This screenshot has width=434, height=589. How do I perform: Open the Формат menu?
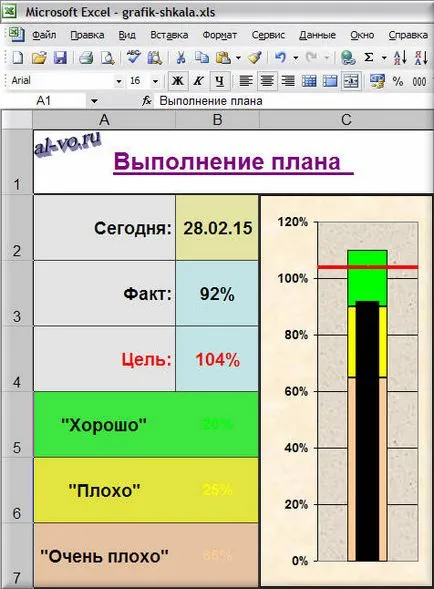point(220,35)
